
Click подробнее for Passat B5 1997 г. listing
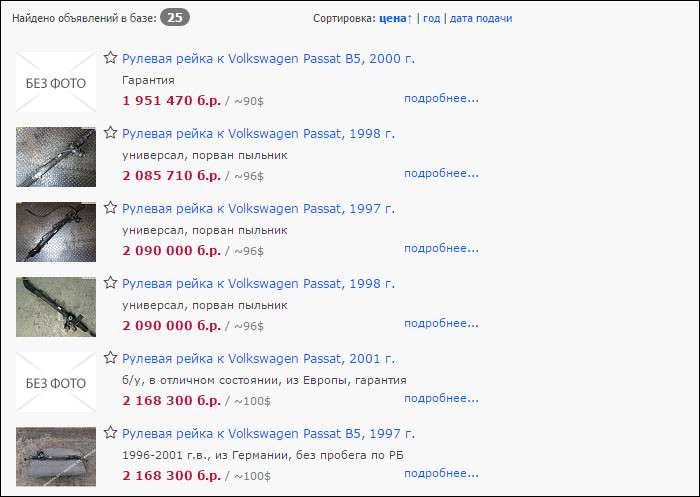pos(441,473)
